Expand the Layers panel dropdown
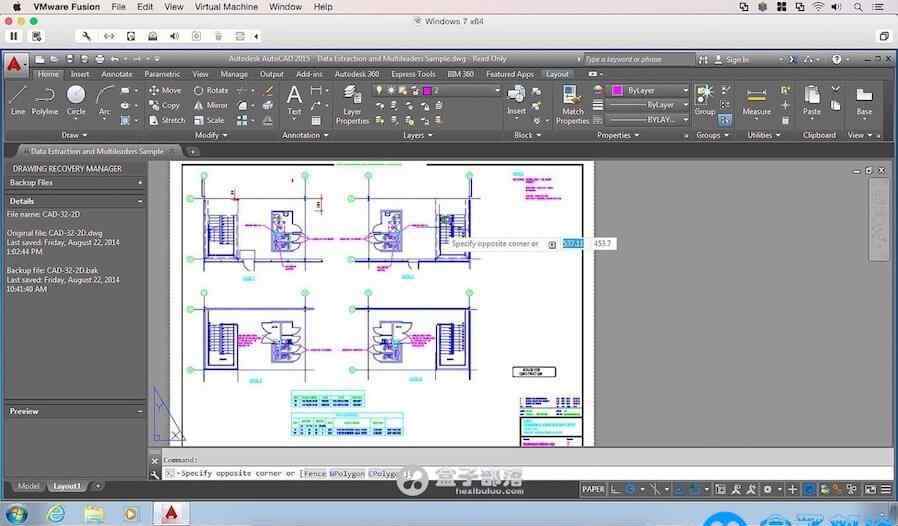This screenshot has height=526, width=898. [418, 135]
